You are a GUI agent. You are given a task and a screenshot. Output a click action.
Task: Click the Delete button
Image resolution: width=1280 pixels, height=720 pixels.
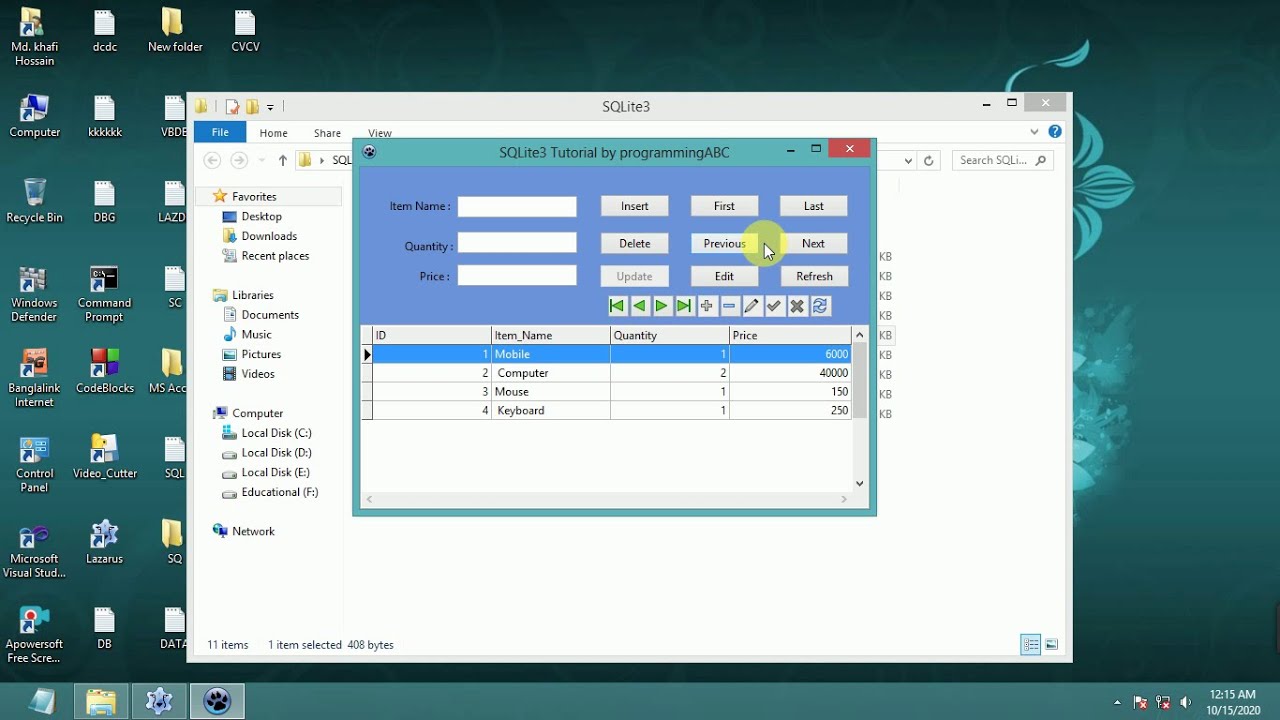click(634, 243)
